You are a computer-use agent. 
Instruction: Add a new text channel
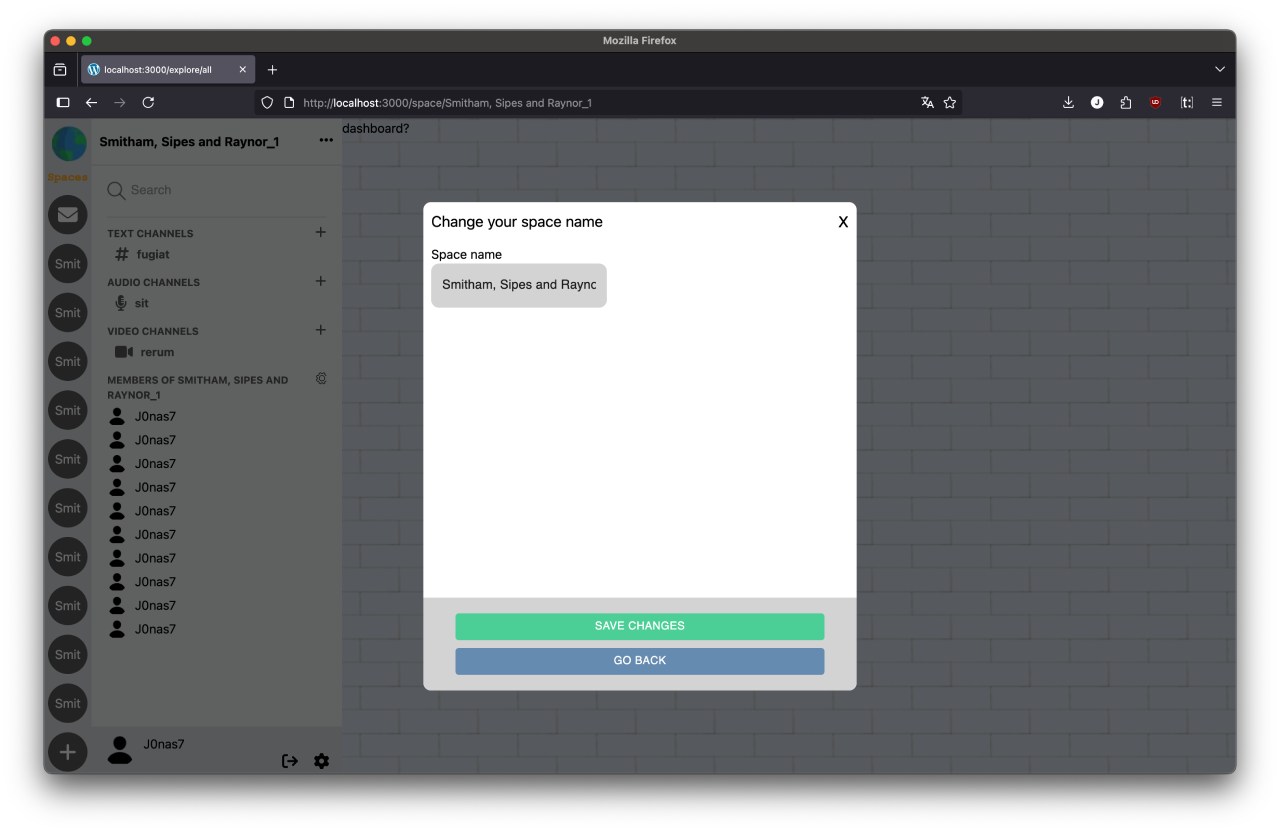321,232
